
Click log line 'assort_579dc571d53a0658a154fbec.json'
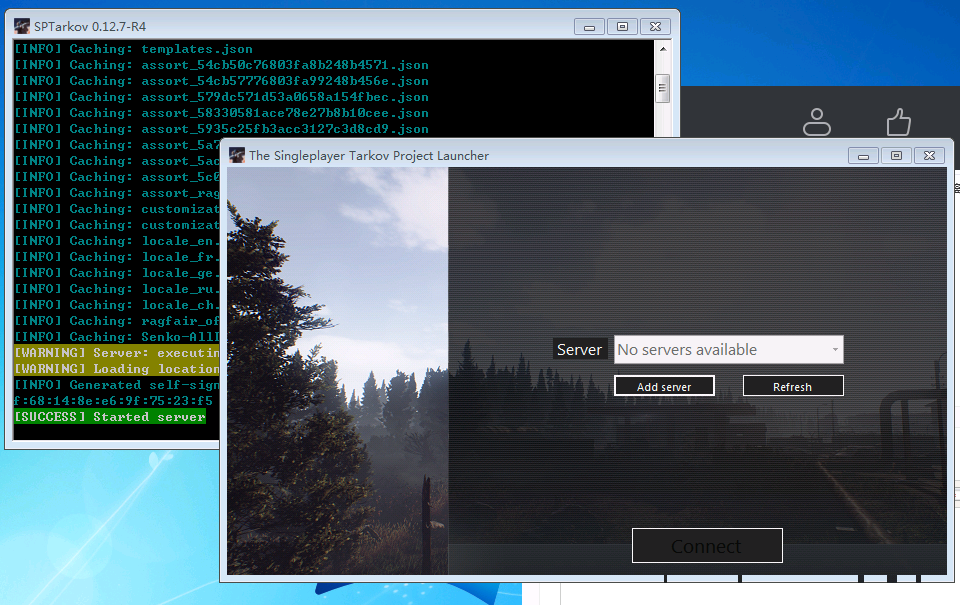point(221,97)
